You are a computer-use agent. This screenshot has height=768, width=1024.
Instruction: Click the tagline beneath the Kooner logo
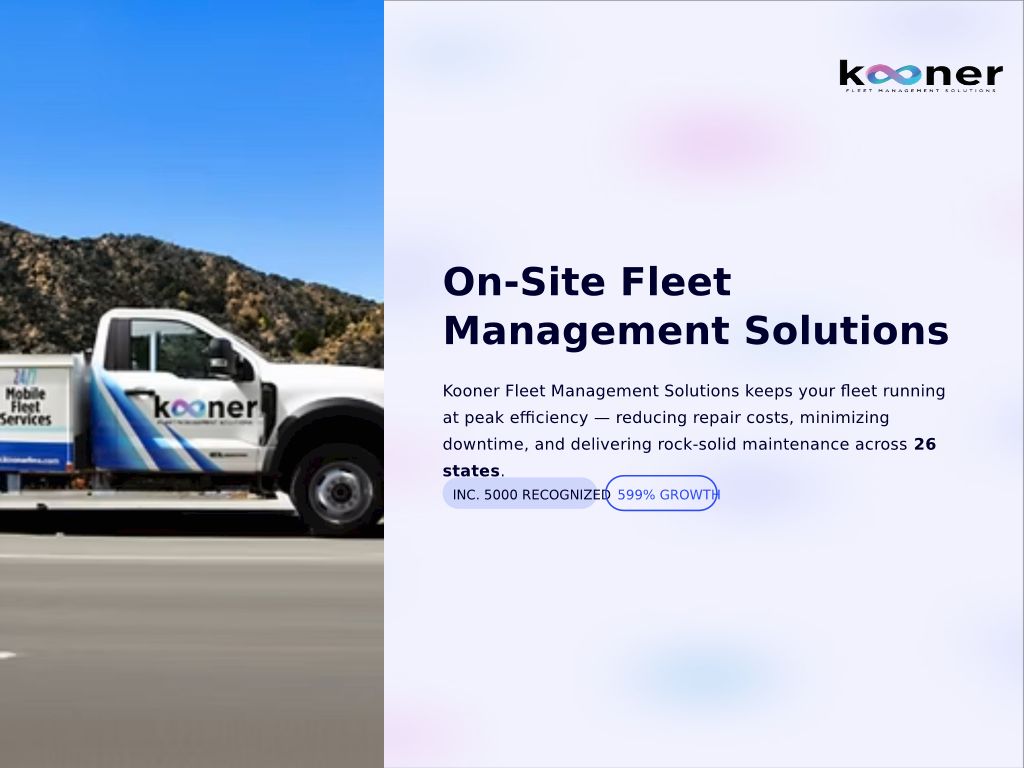(x=920, y=91)
